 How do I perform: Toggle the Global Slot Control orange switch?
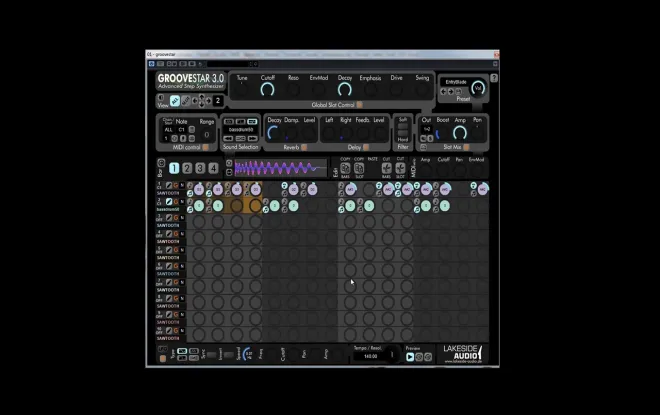[359, 105]
